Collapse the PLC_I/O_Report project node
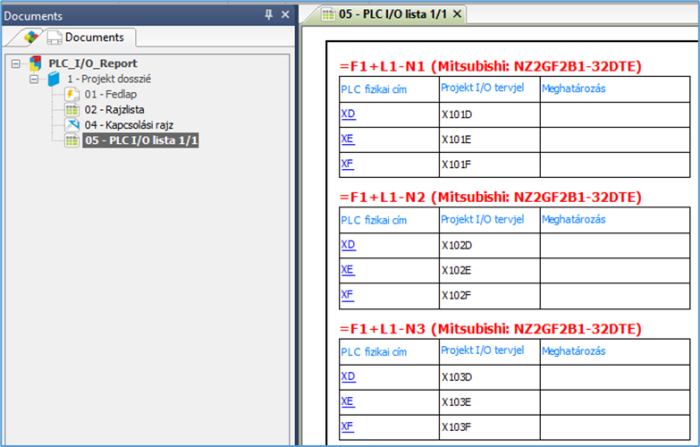This screenshot has height=447, width=700. 16,63
